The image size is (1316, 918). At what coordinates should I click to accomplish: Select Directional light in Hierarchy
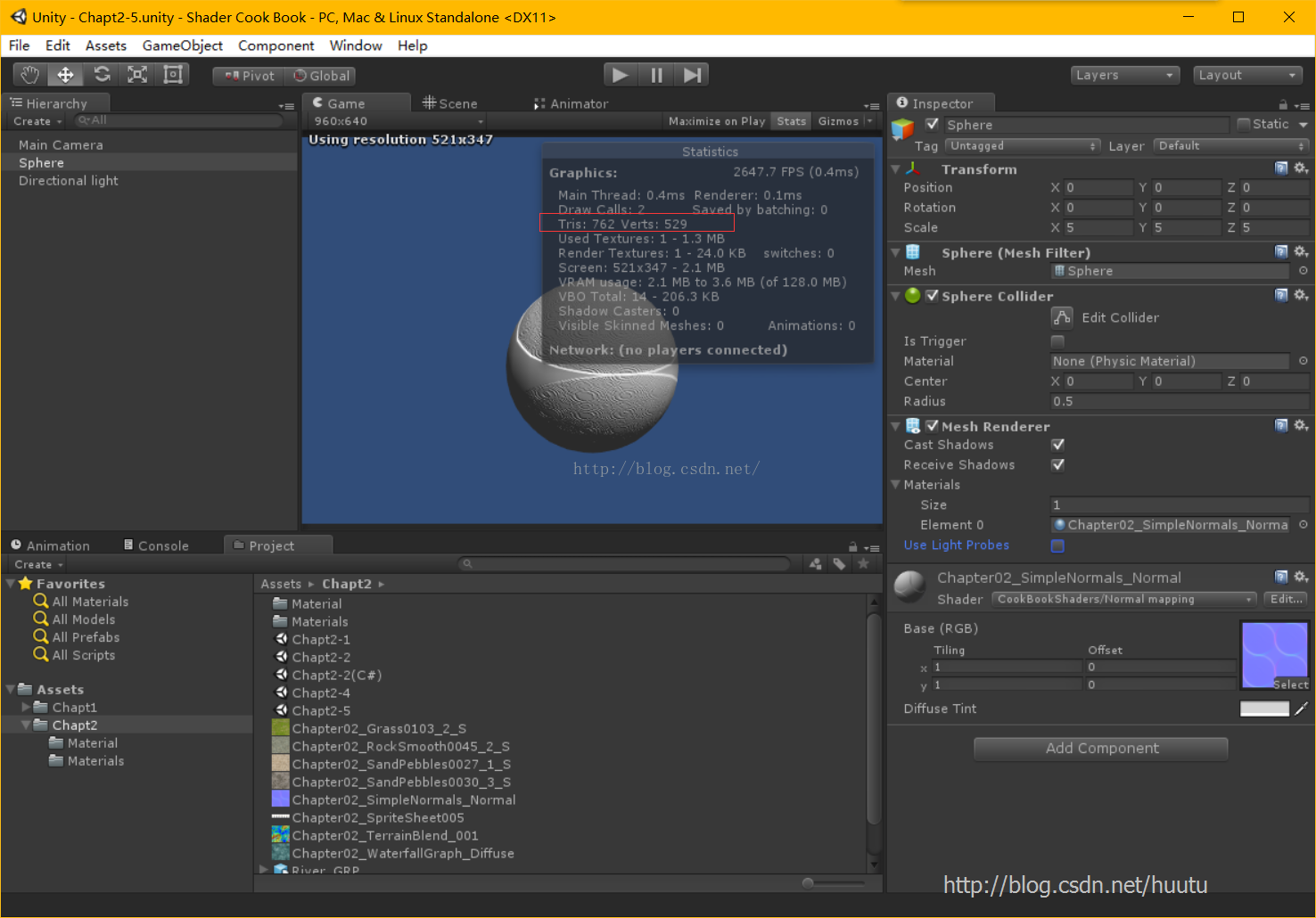(68, 181)
